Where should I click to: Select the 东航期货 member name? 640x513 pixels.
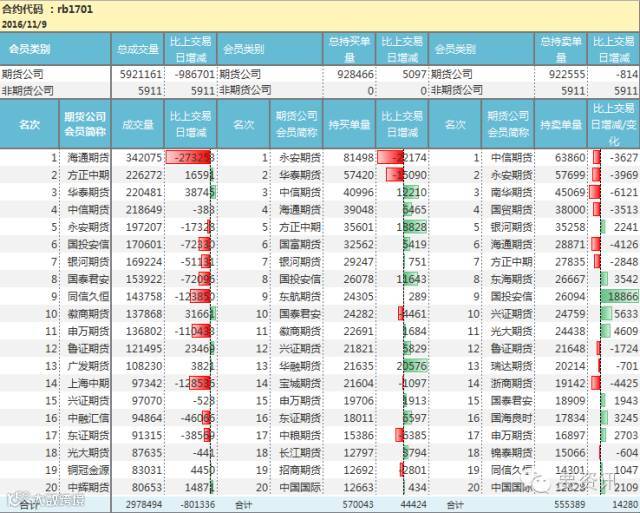(x=300, y=296)
